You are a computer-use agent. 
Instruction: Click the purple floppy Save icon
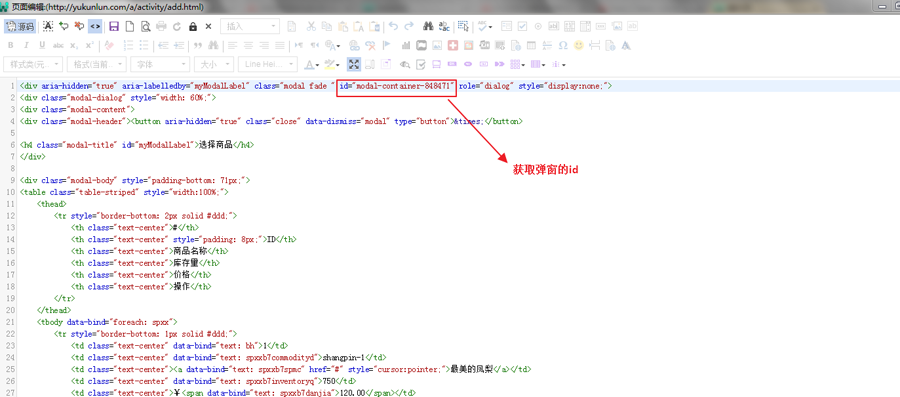pyautogui.click(x=114, y=26)
